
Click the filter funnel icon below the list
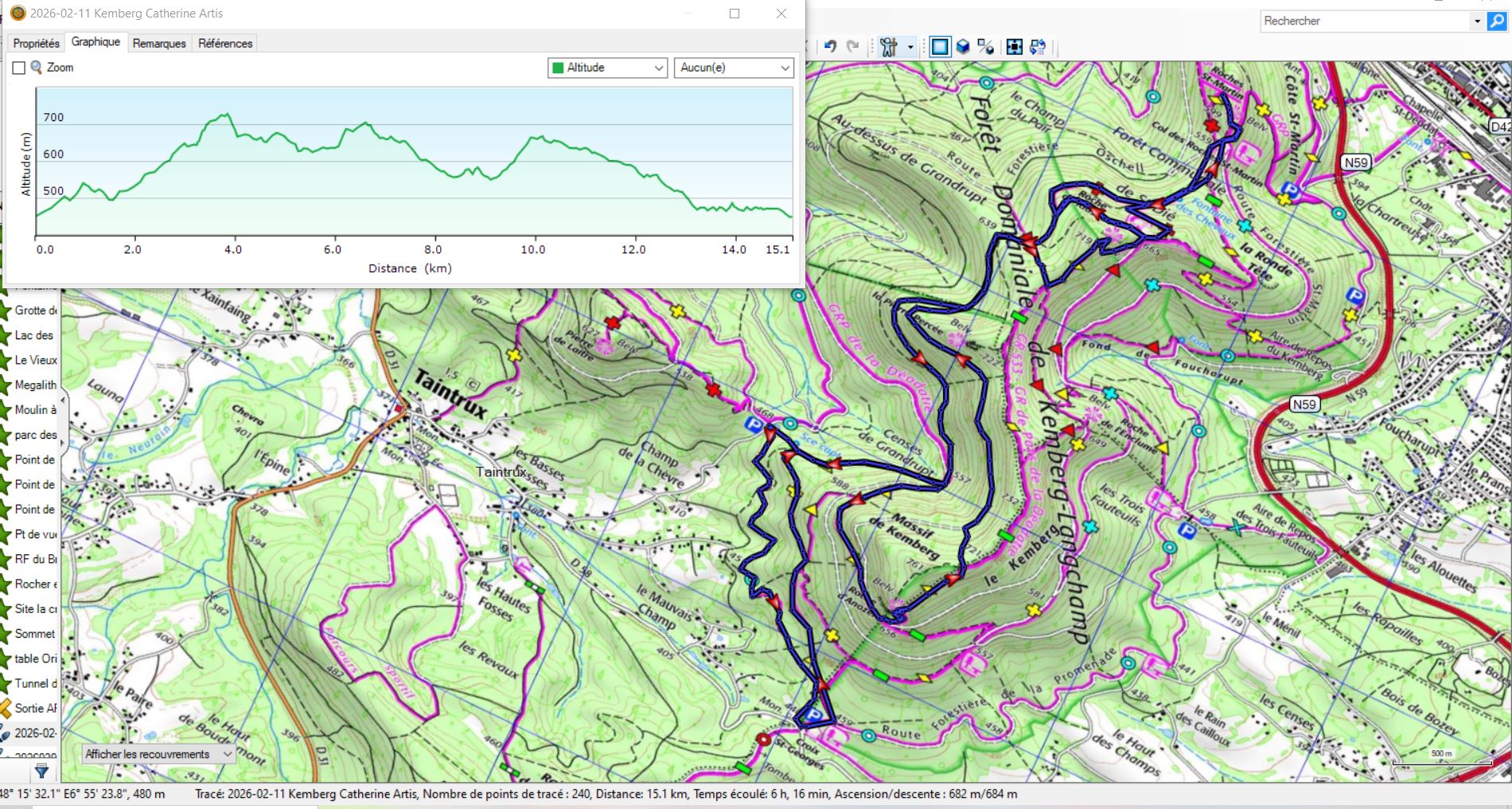pos(42,771)
